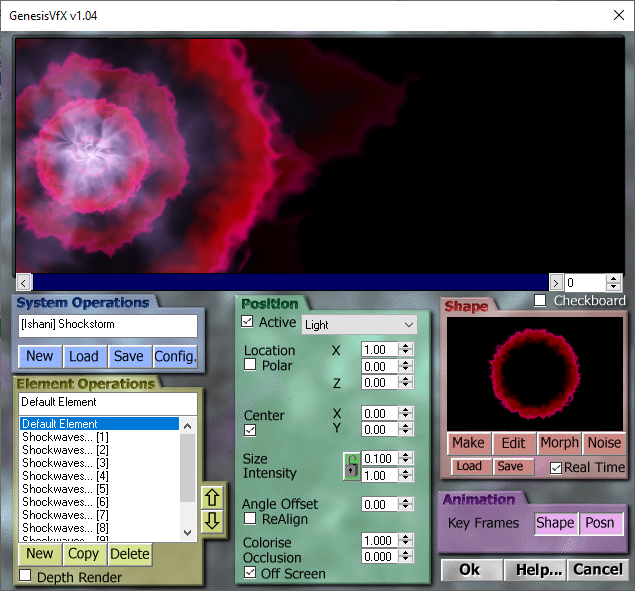
Task: Toggle the Active checkbox
Action: (x=247, y=322)
